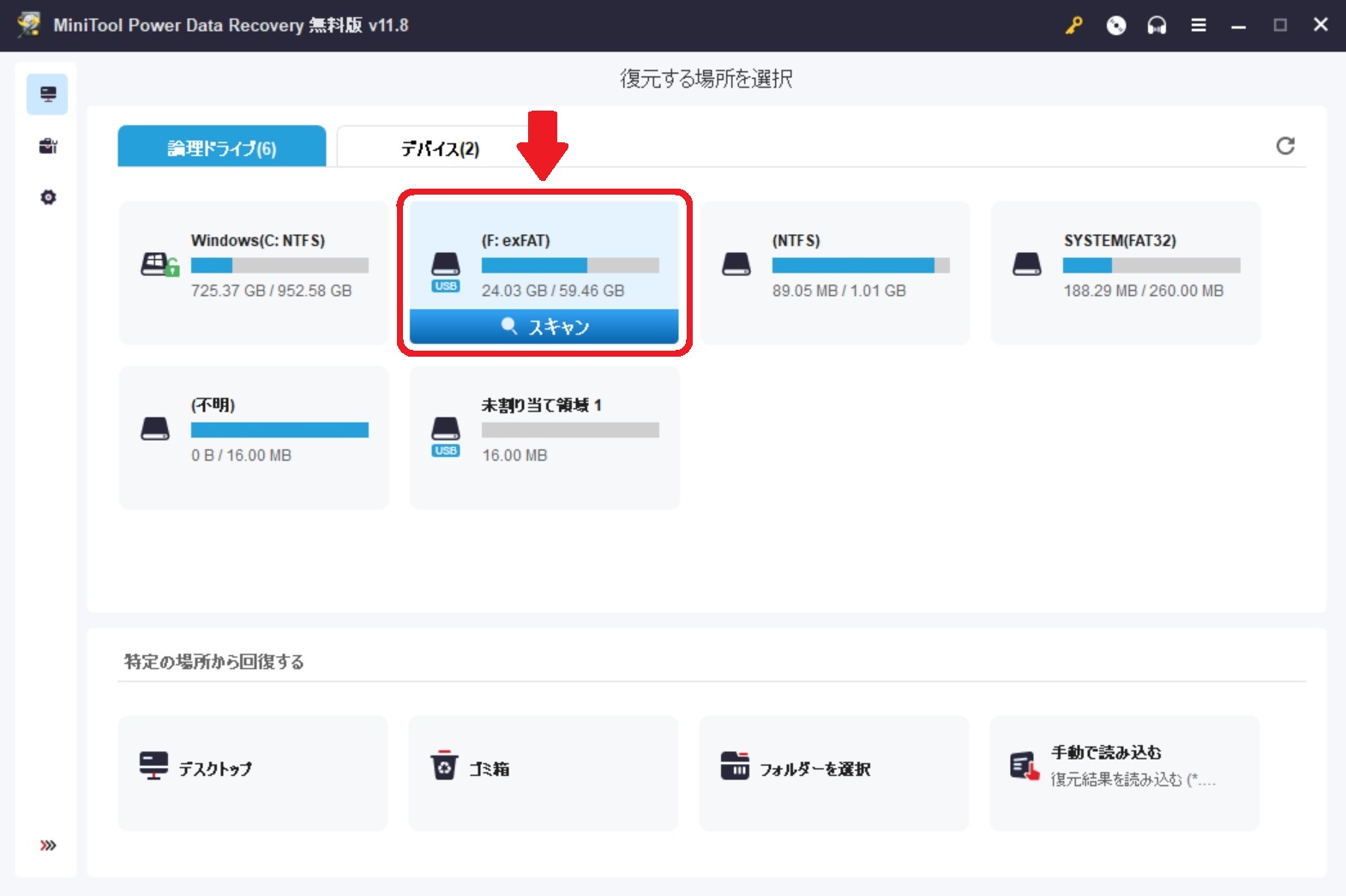Refresh the drive list

pos(1285,146)
